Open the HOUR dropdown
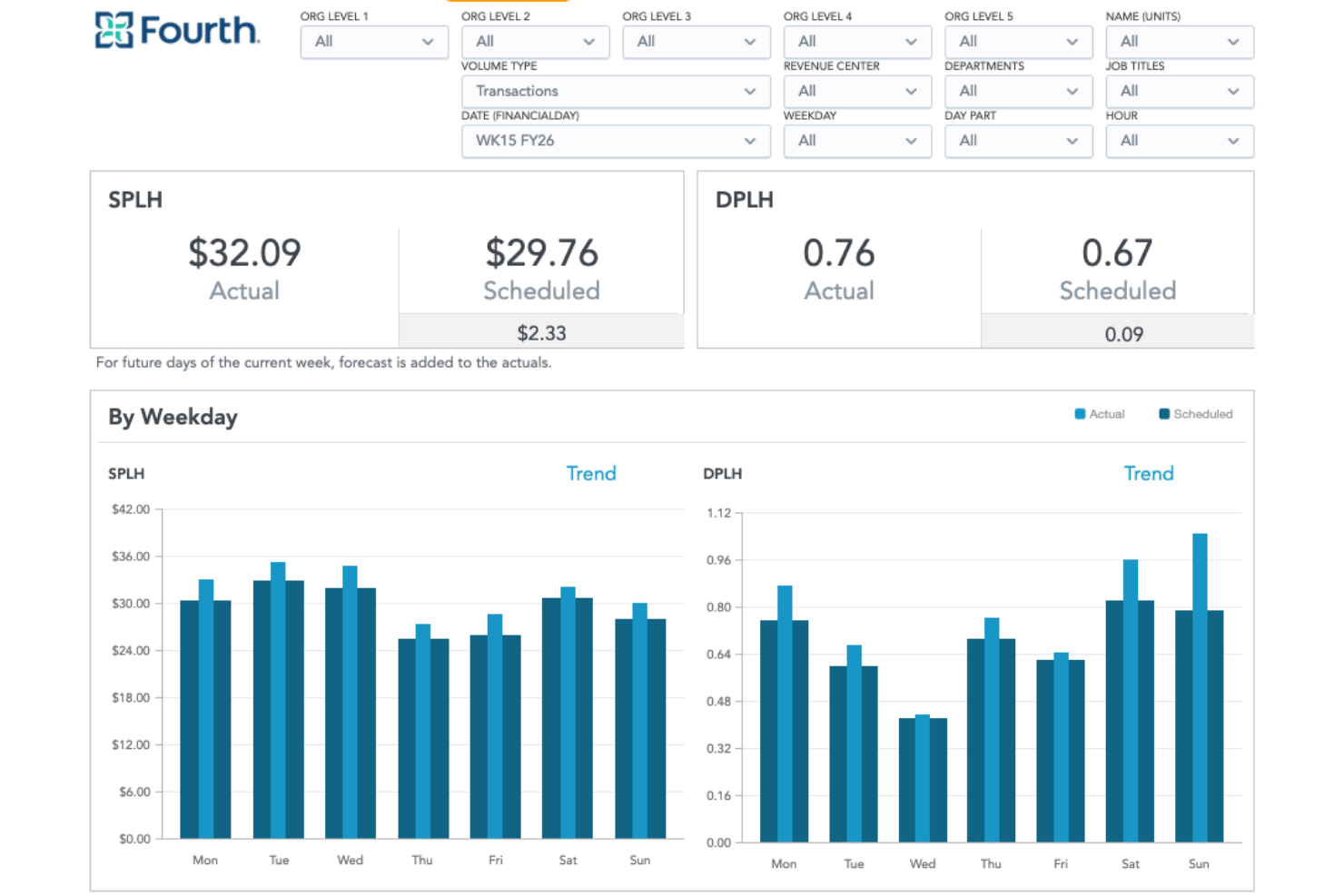The image size is (1344, 896). click(x=1180, y=141)
